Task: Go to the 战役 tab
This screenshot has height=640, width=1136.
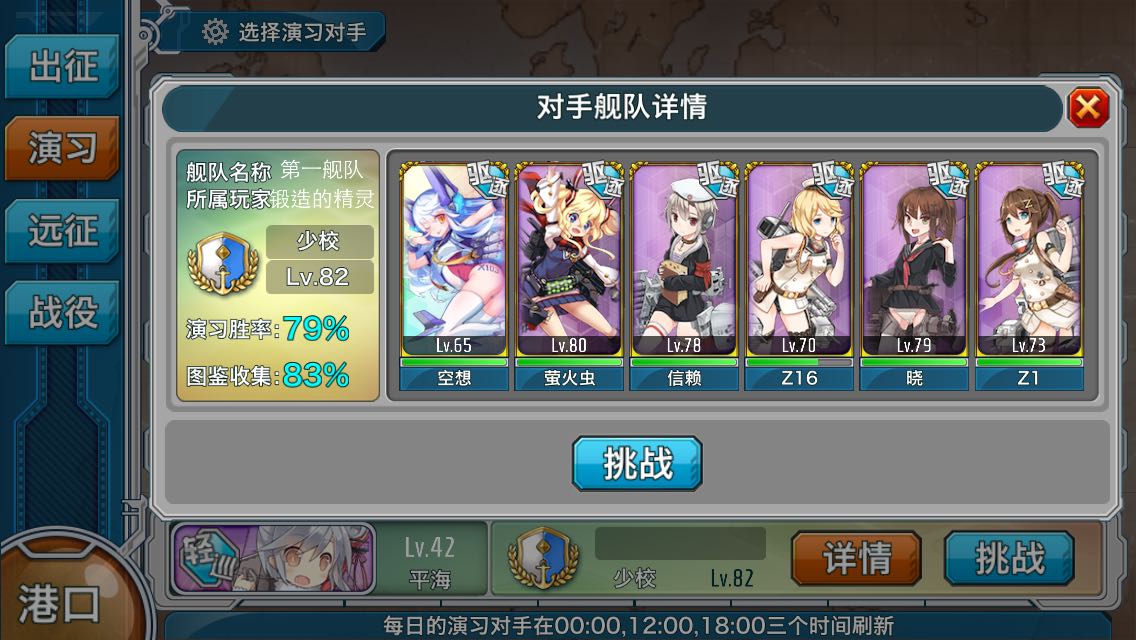Action: 62,312
